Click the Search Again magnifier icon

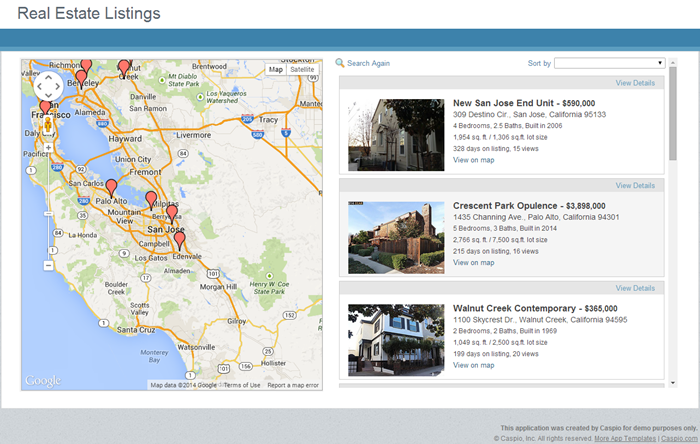(340, 63)
